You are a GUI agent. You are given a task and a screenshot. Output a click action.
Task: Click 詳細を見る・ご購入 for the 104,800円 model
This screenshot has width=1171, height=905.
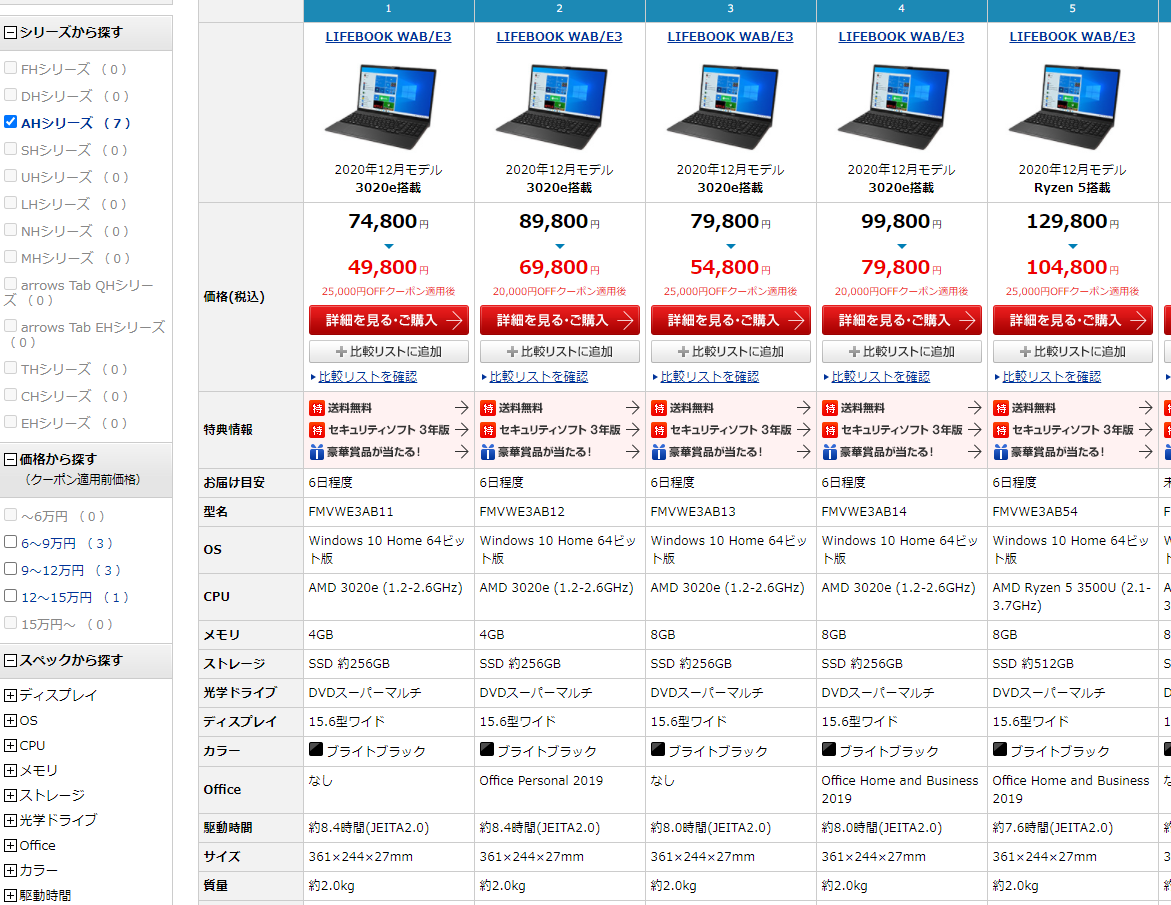coord(1073,320)
